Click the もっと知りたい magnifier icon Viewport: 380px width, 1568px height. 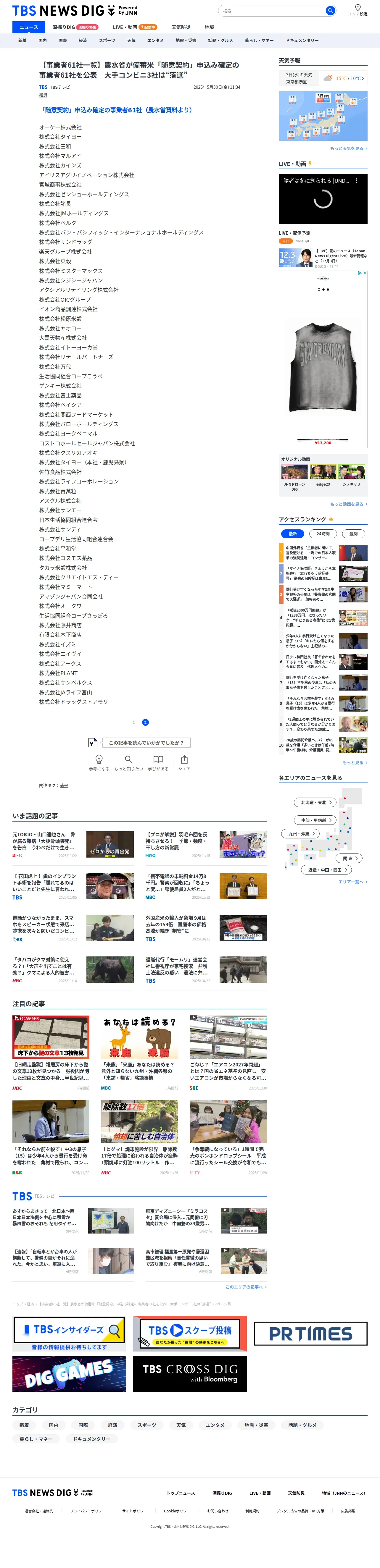(x=128, y=759)
